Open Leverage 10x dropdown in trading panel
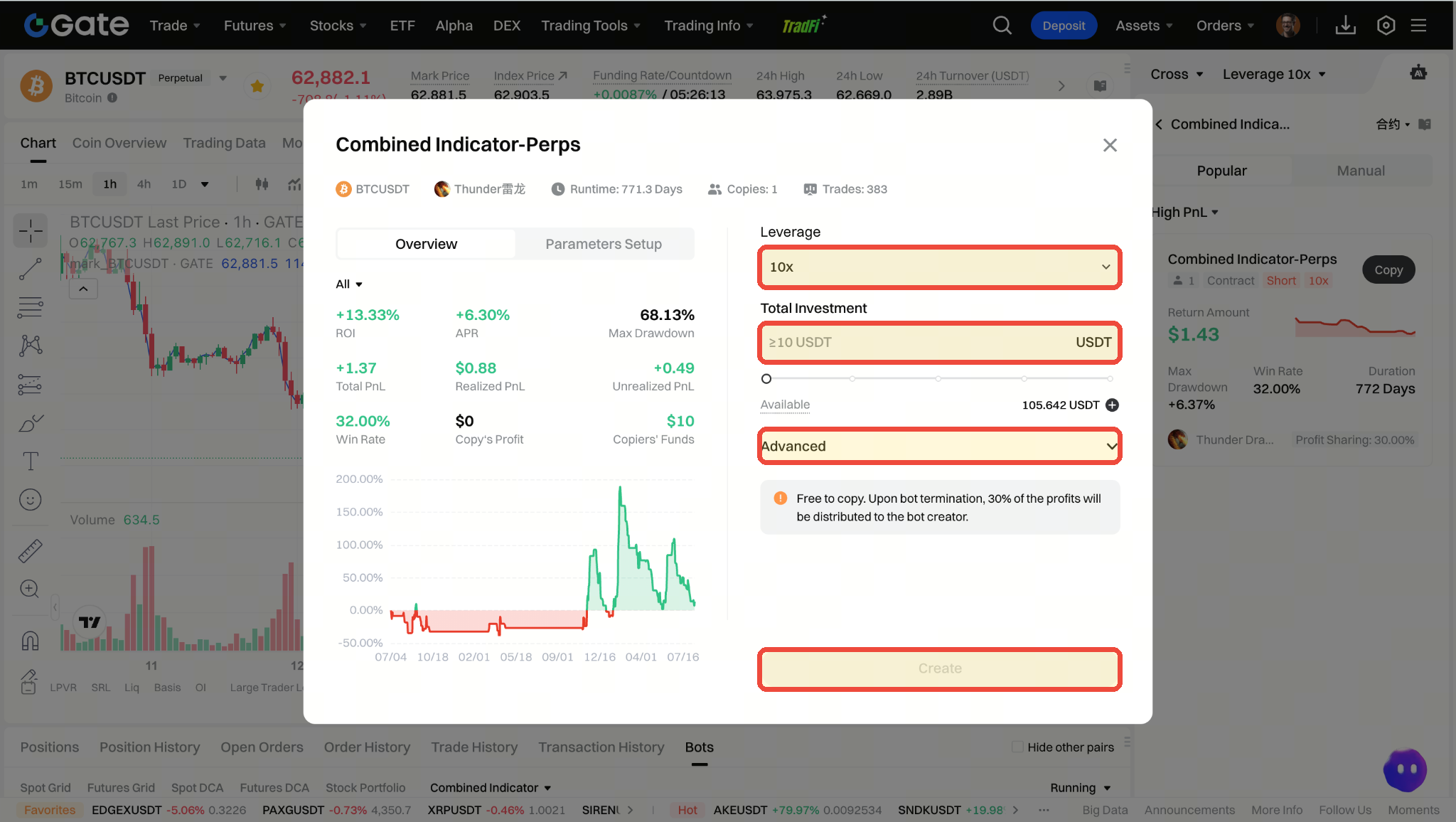 pos(1274,74)
